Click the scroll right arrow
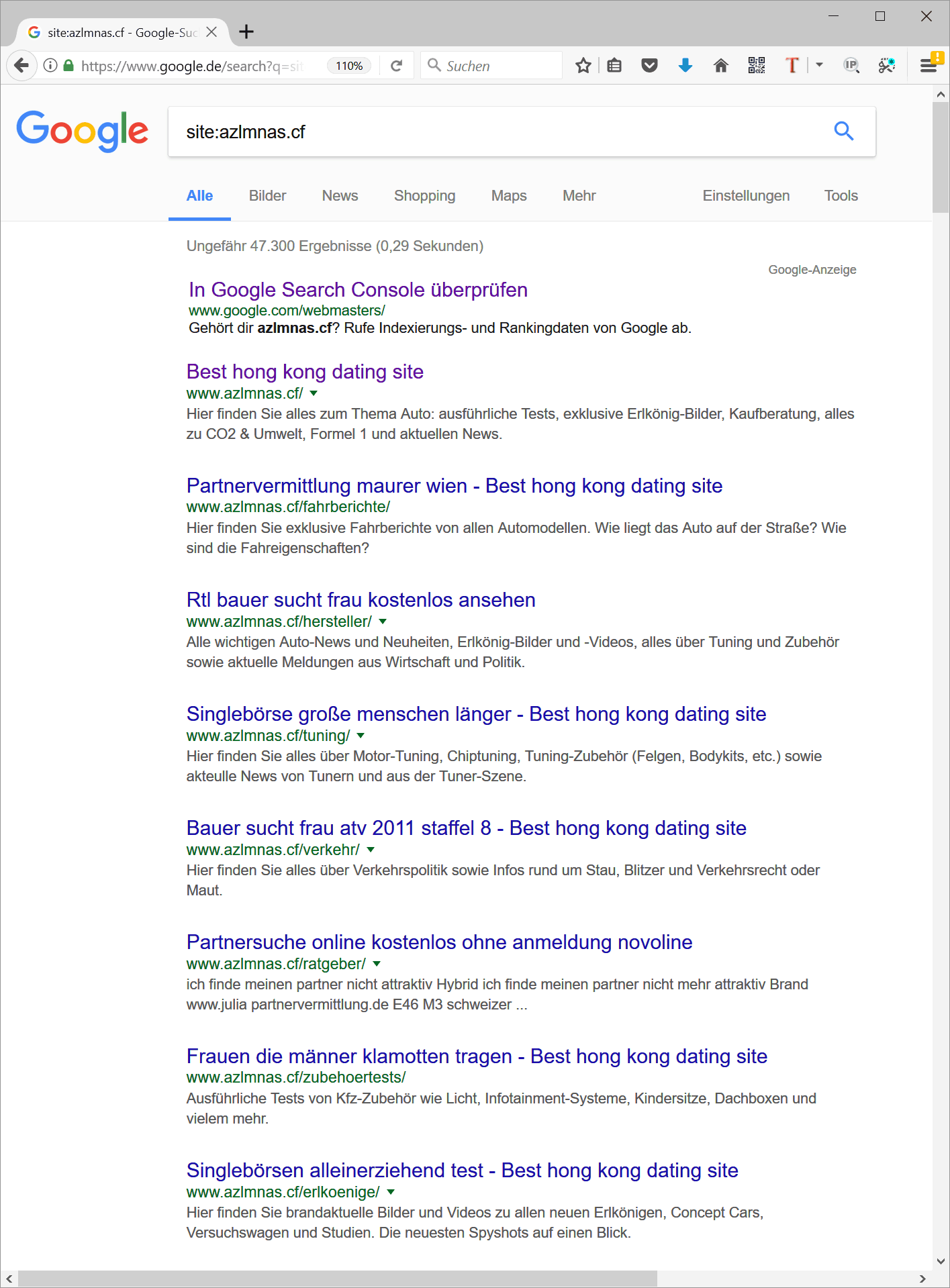The width and height of the screenshot is (950, 1288). click(x=923, y=1279)
